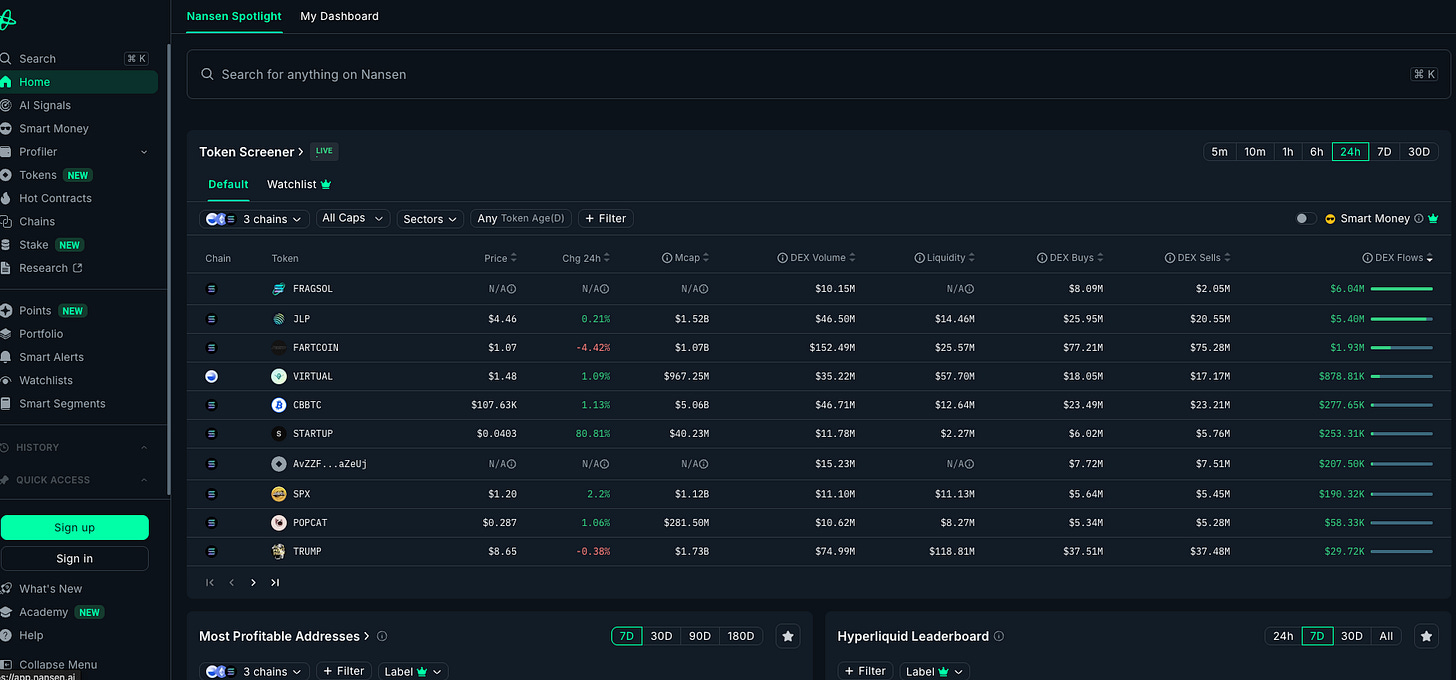1456x680 pixels.
Task: Open the All Caps dropdown
Action: [x=353, y=219]
